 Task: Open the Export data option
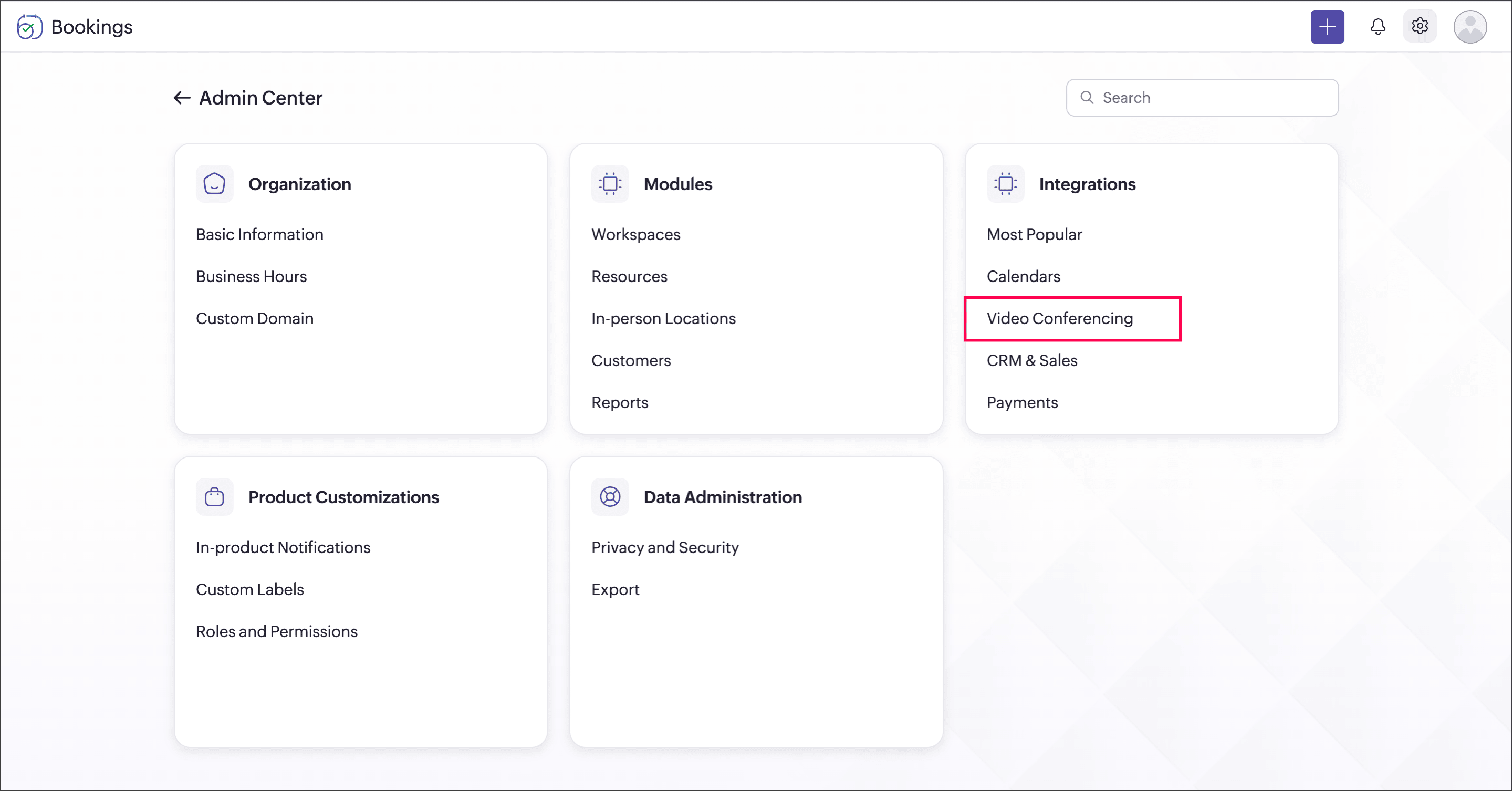[x=615, y=590]
